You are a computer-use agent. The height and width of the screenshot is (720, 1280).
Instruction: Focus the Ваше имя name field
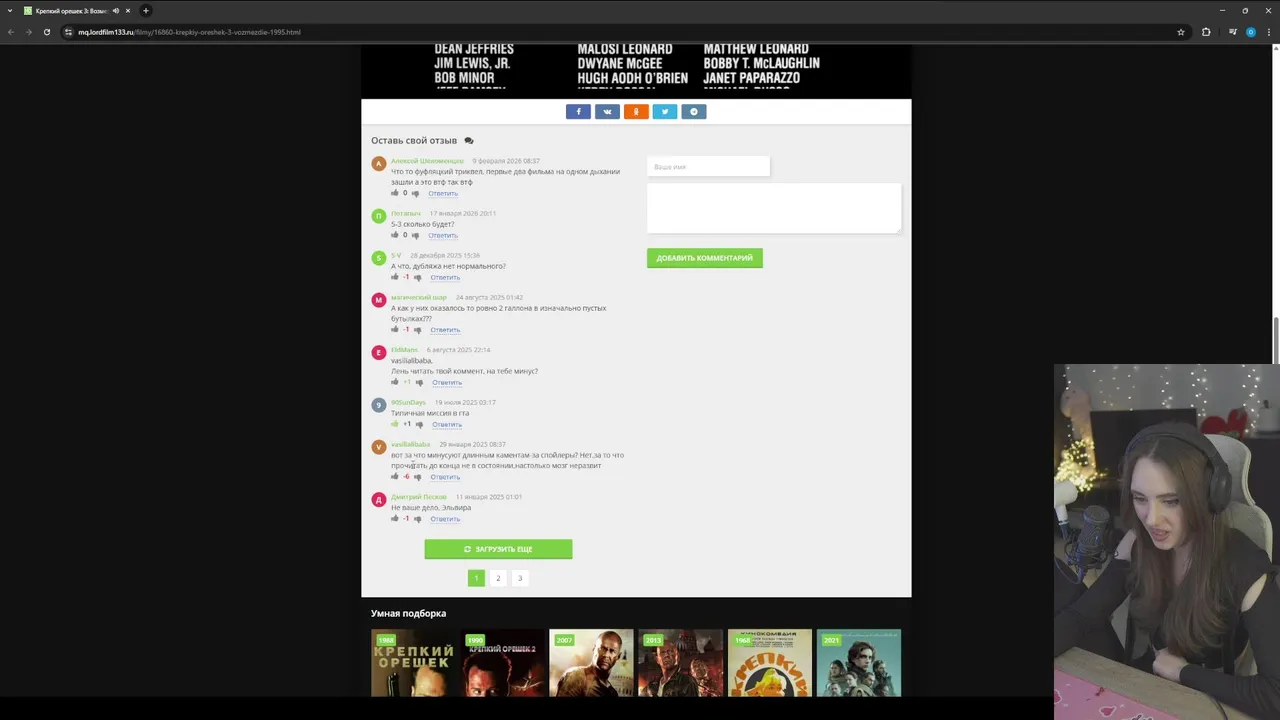pyautogui.click(x=708, y=167)
